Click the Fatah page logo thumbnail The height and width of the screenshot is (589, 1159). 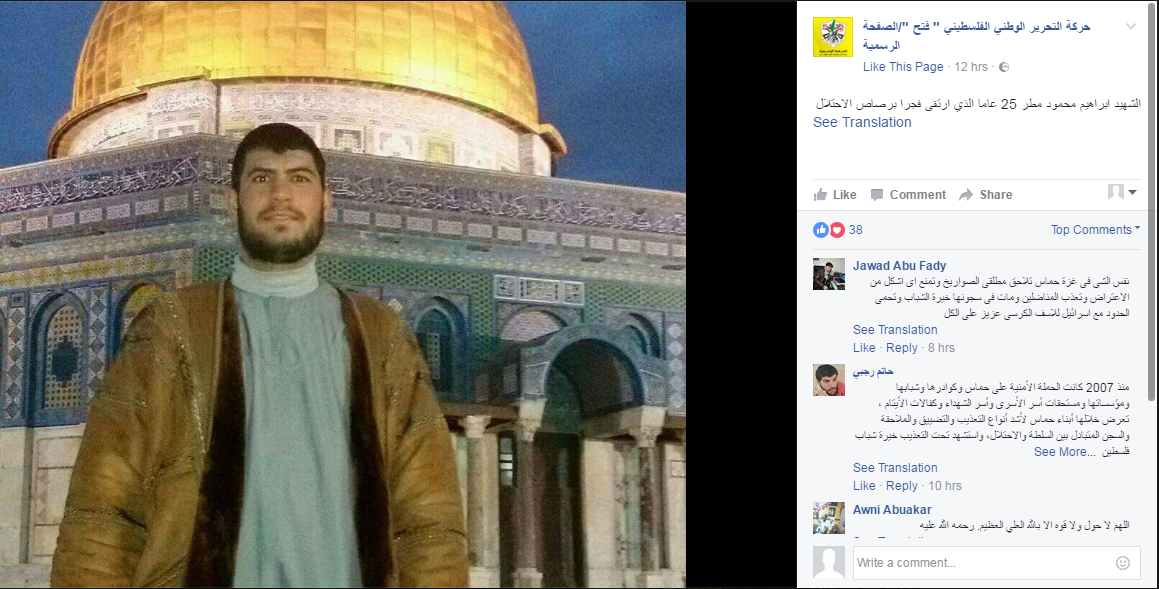click(x=832, y=37)
